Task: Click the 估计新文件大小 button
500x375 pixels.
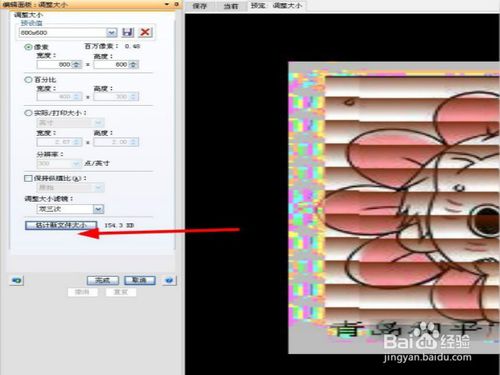Action: point(61,225)
